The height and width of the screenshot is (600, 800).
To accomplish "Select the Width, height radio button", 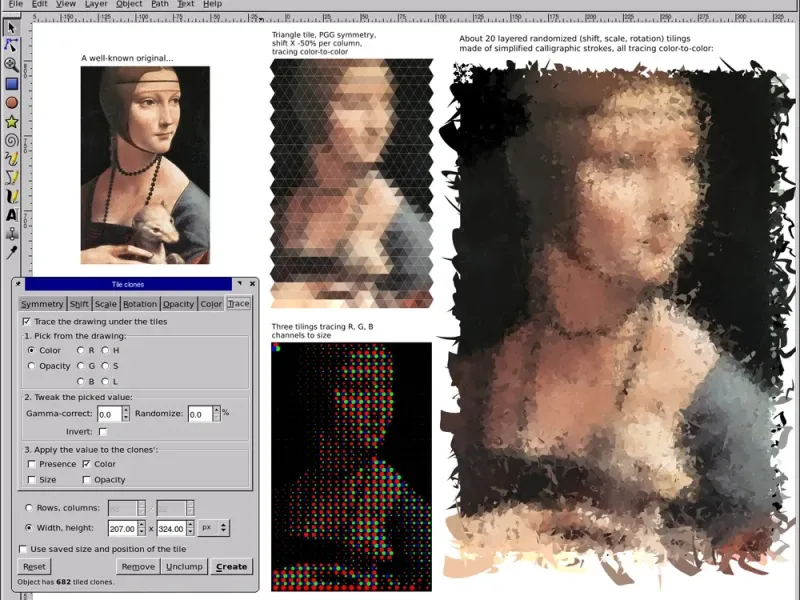I will [29, 528].
